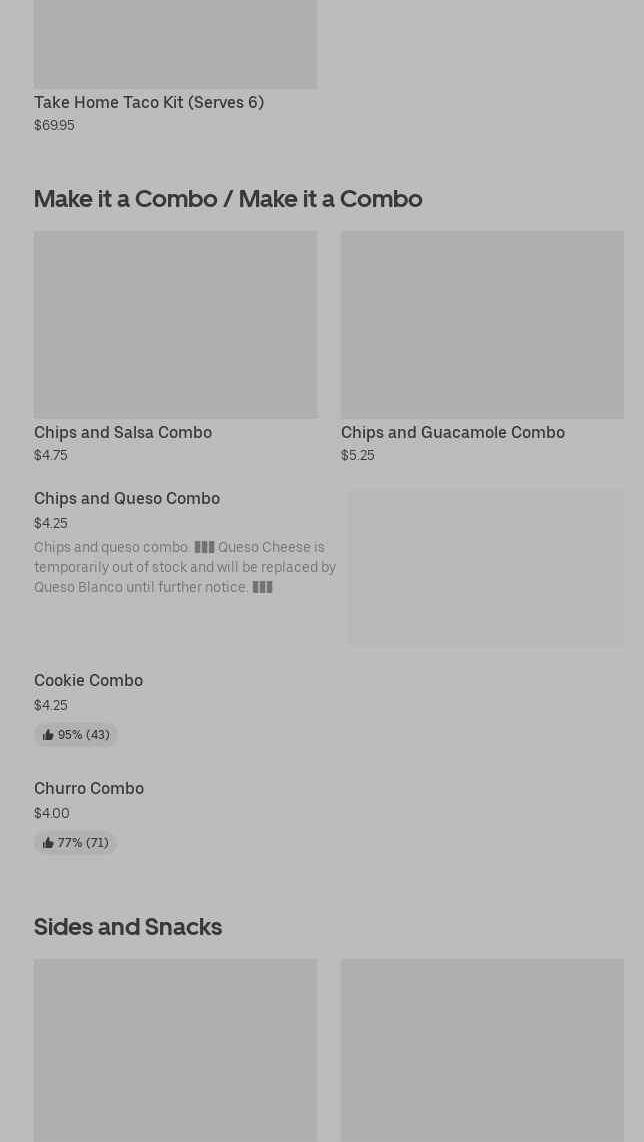Click the left Sides and Snacks item image
The image size is (644, 1142).
pyautogui.click(x=175, y=1049)
